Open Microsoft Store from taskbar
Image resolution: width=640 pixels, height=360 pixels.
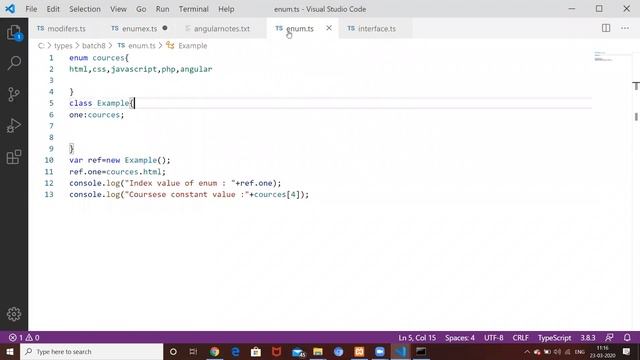click(x=256, y=351)
